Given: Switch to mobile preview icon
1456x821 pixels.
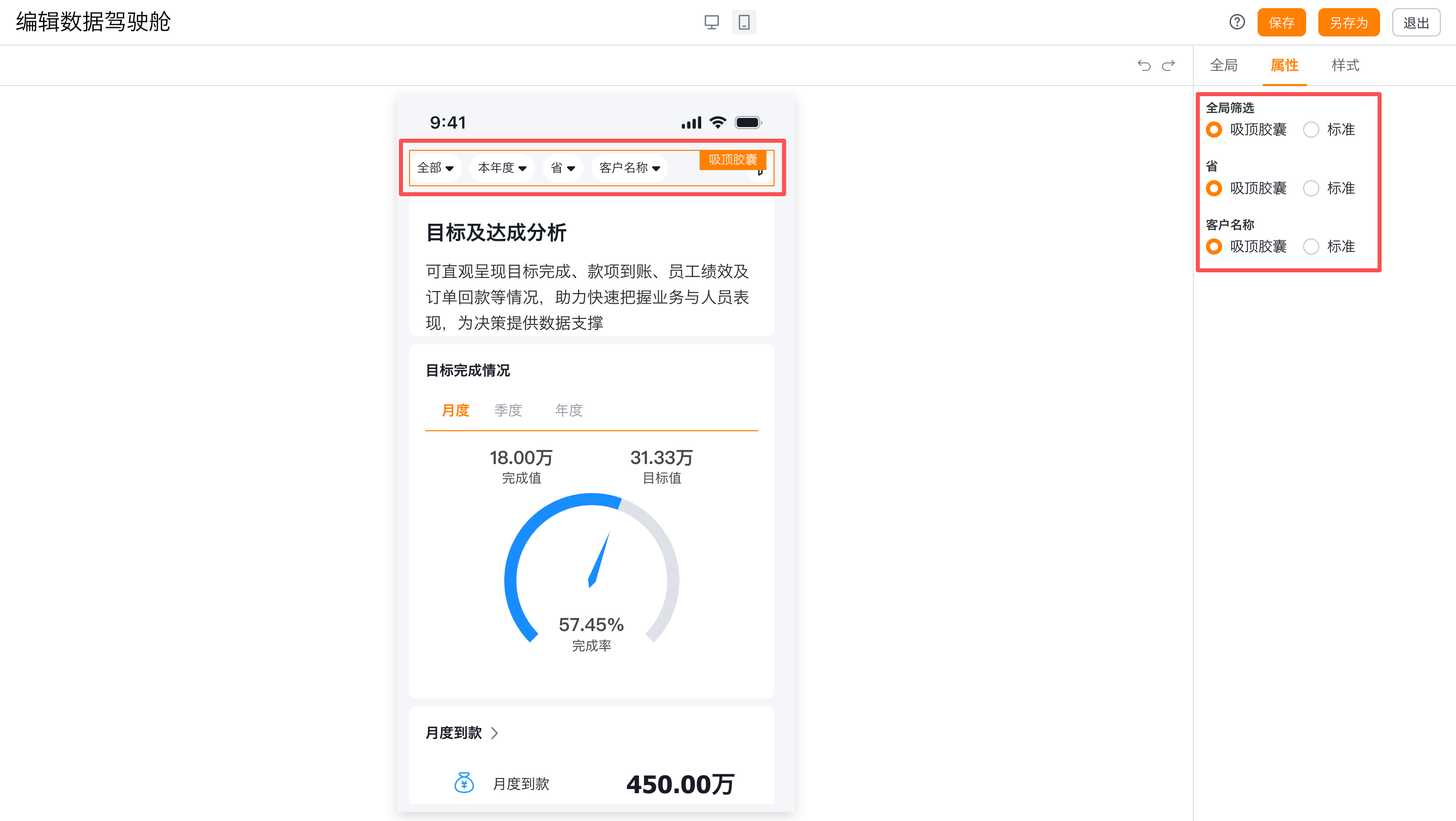Looking at the screenshot, I should tap(744, 23).
